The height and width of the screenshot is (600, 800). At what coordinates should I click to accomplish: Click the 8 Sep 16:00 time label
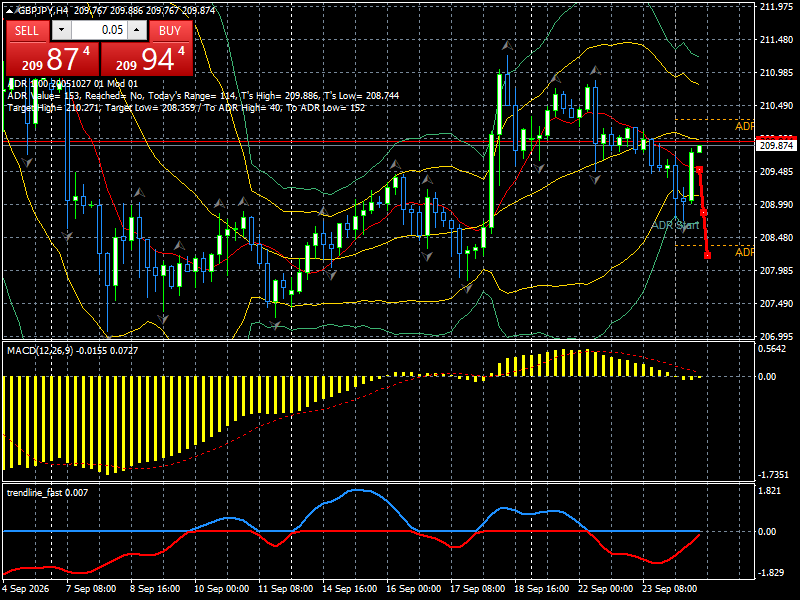[x=155, y=589]
